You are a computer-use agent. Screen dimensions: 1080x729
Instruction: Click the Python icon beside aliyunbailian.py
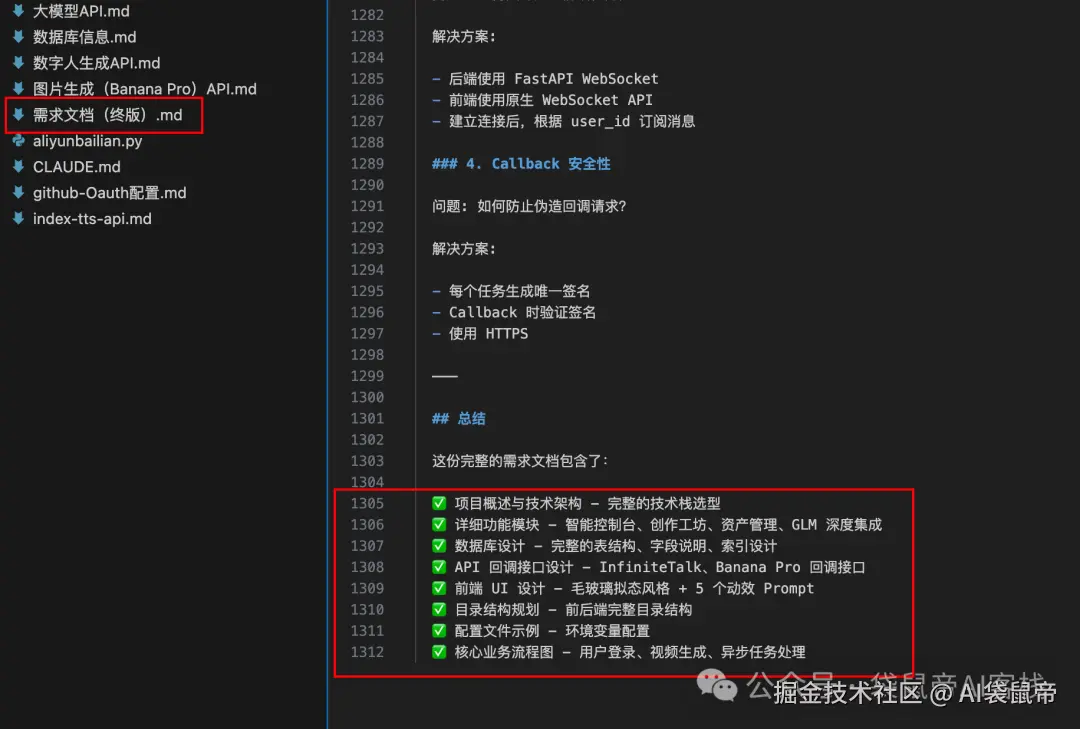pyautogui.click(x=19, y=141)
